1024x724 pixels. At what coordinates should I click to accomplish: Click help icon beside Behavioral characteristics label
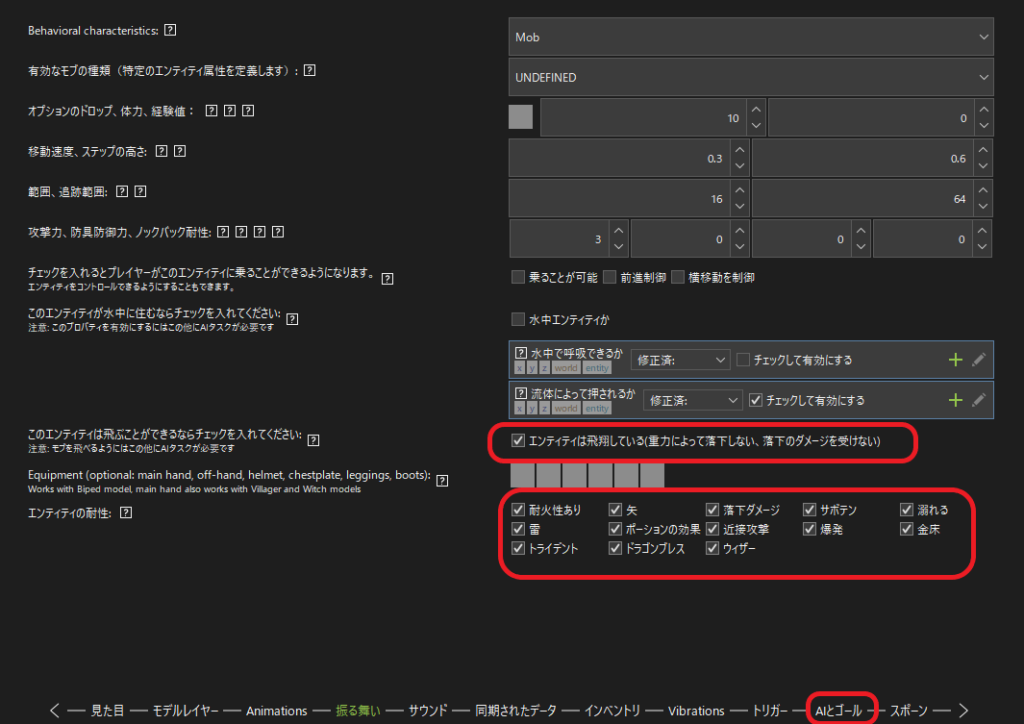pyautogui.click(x=170, y=31)
